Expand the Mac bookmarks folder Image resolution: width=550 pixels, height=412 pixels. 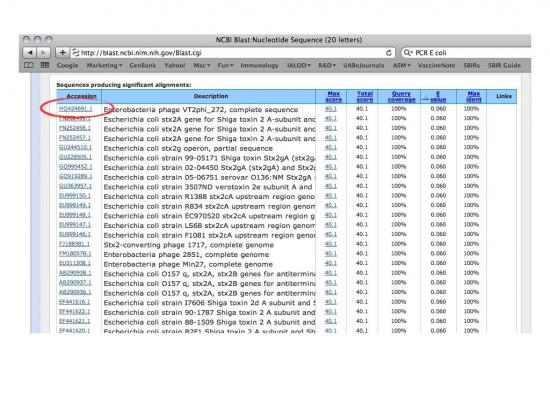202,66
